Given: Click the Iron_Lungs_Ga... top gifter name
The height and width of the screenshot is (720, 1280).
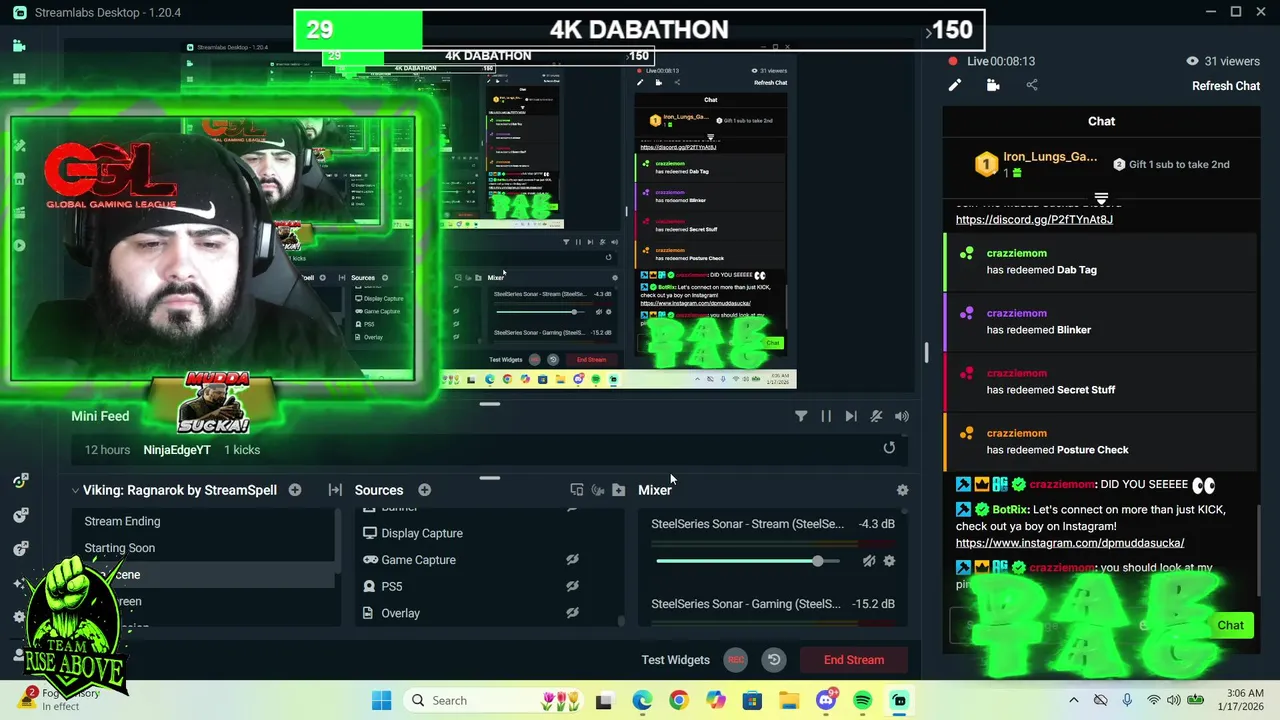Looking at the screenshot, I should [x=1050, y=157].
